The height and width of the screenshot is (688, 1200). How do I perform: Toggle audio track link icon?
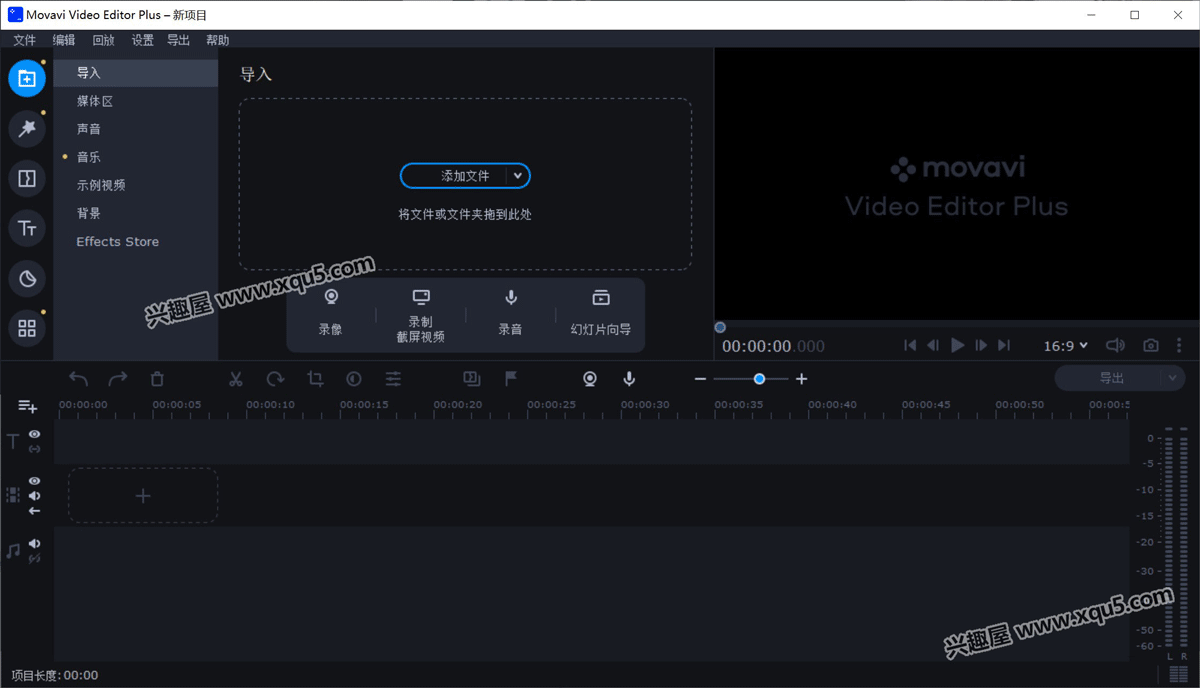point(35,559)
